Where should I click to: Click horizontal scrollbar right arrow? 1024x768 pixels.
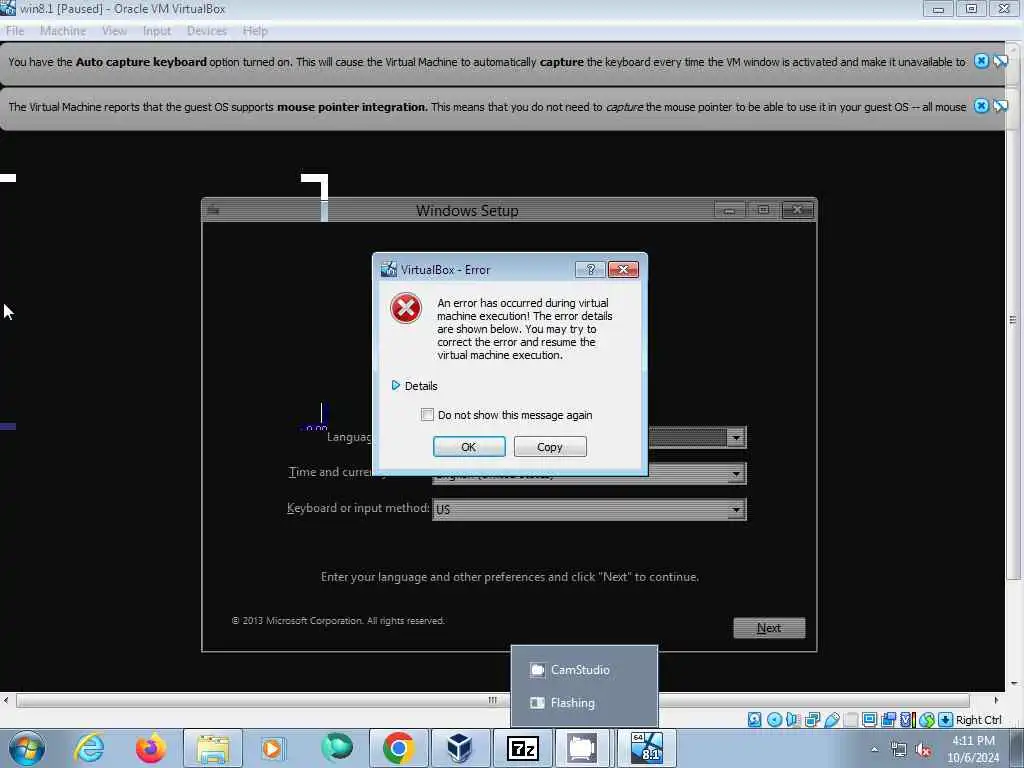(x=996, y=700)
